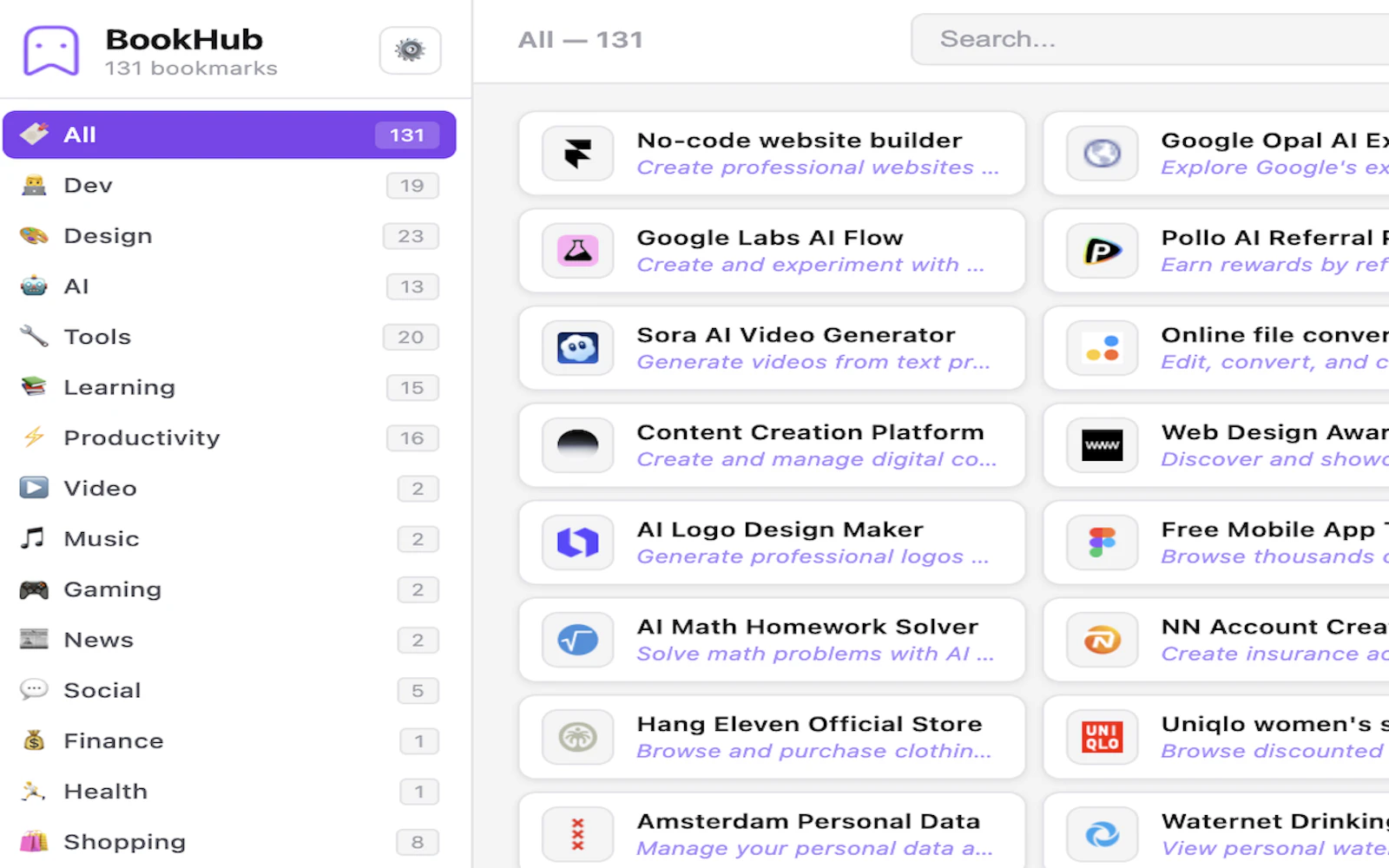
Task: Click the Figma icon on Free Mobile App card
Action: [1102, 542]
